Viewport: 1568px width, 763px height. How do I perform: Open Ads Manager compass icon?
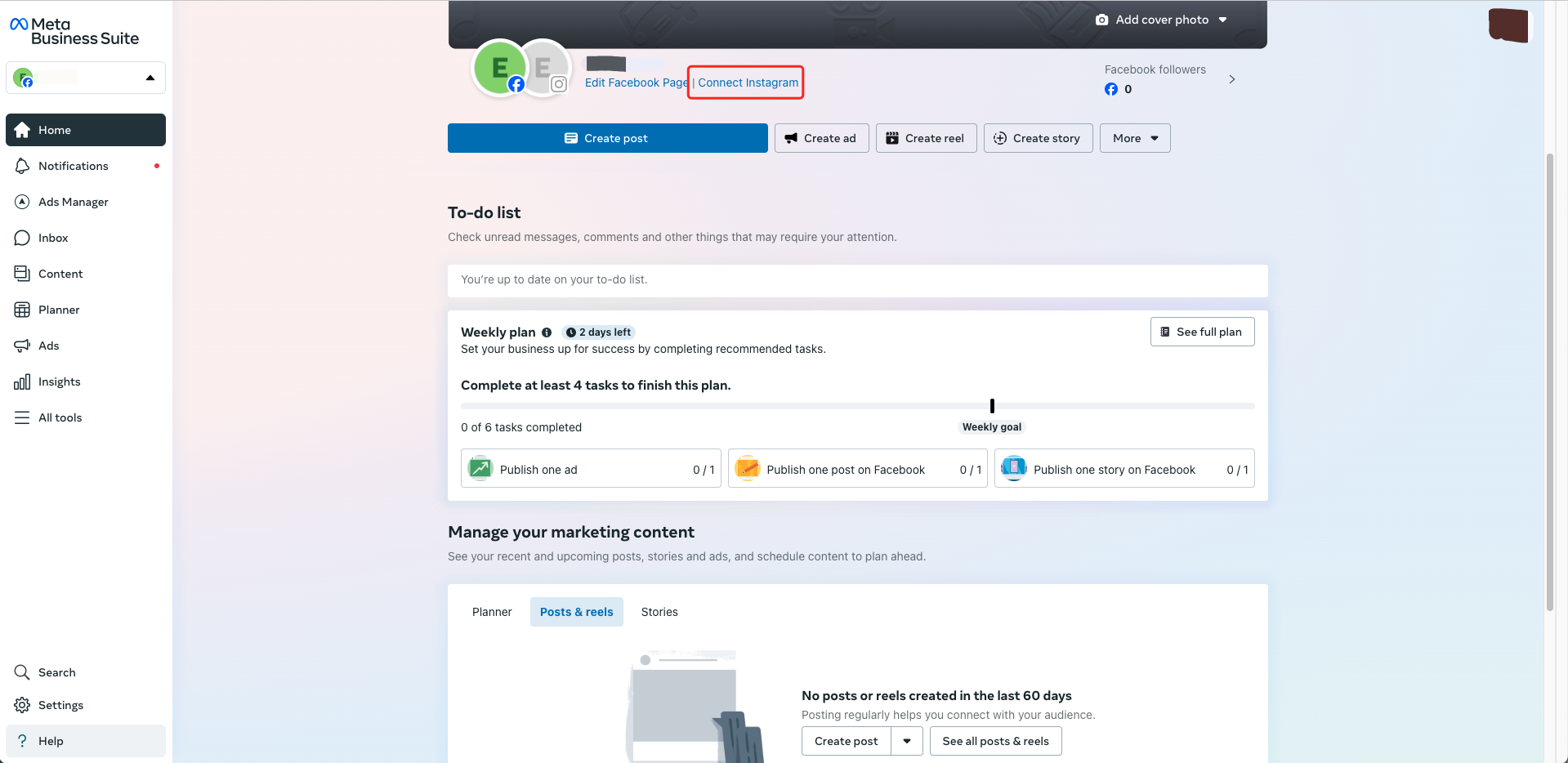tap(22, 202)
